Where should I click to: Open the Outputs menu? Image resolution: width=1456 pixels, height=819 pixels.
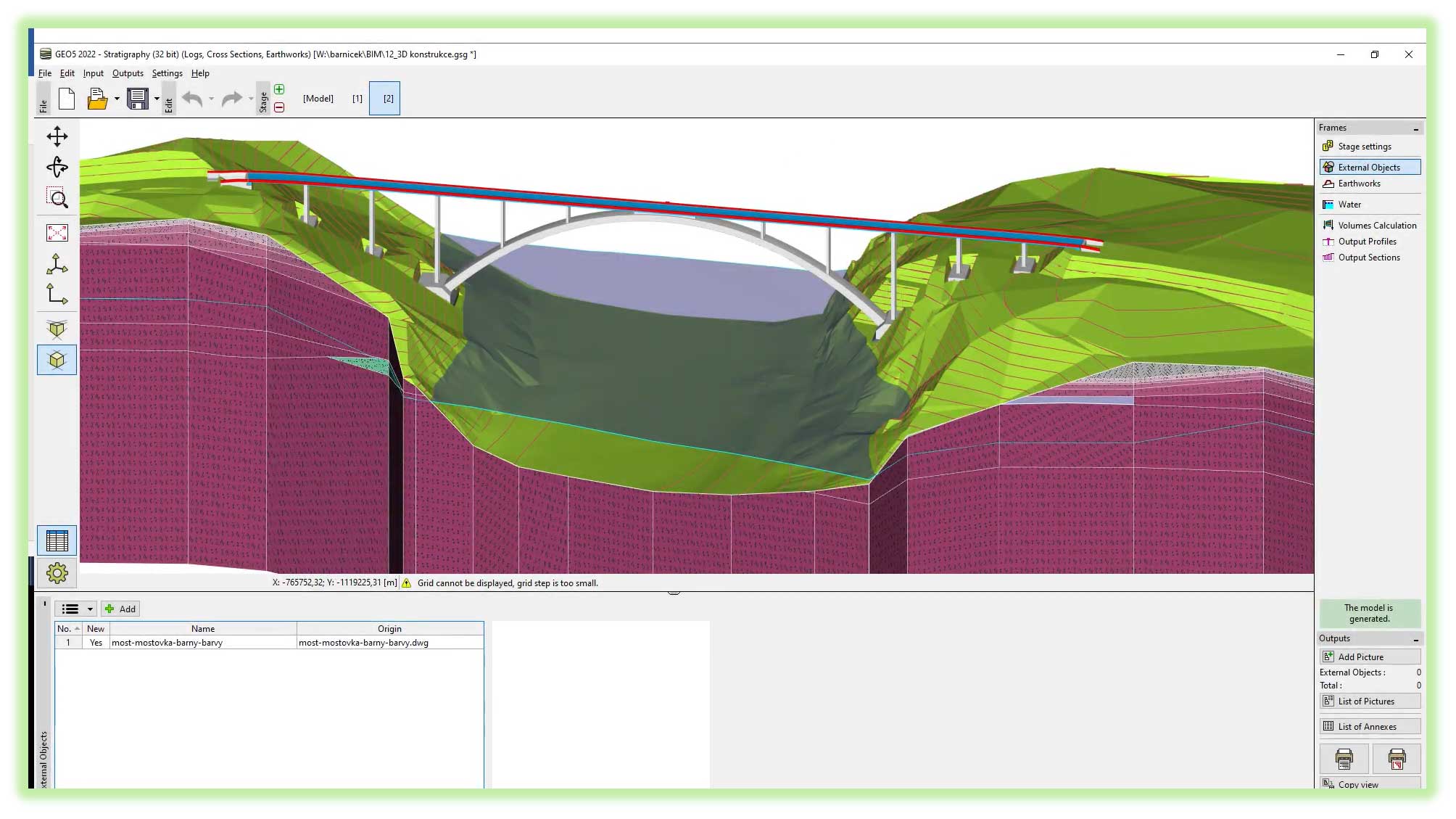click(128, 73)
